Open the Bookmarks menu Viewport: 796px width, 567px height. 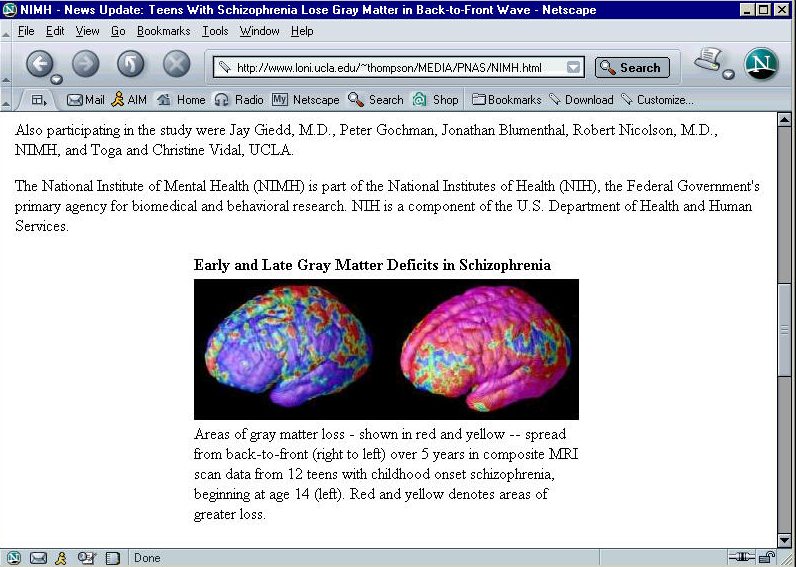click(163, 31)
